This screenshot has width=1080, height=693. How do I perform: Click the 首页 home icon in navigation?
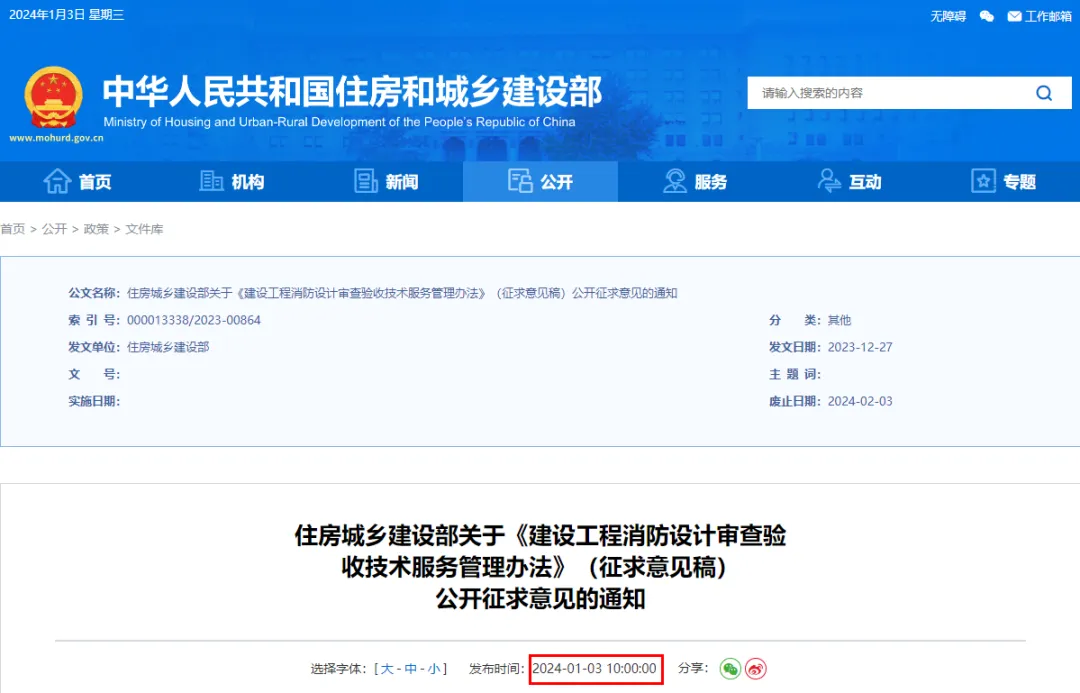coord(58,181)
